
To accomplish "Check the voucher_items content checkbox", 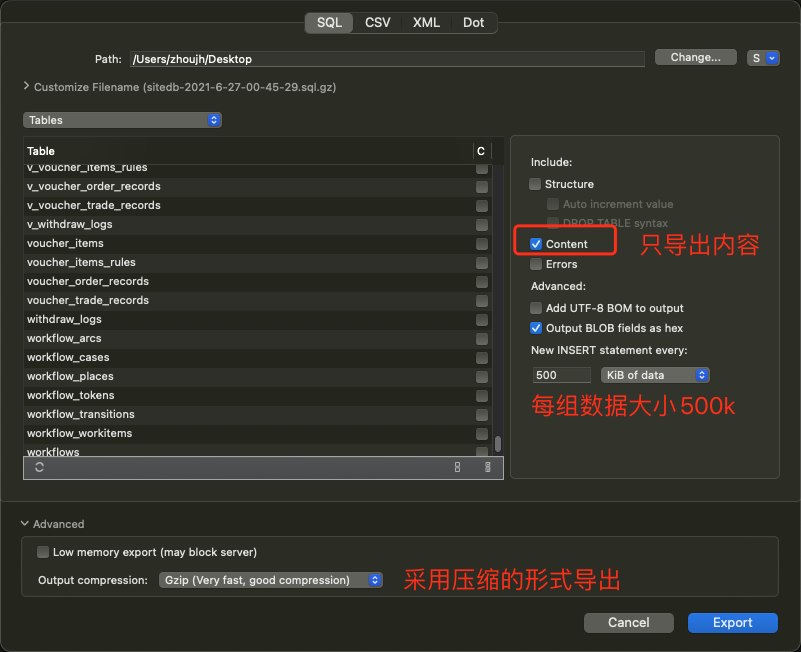I will (x=481, y=244).
